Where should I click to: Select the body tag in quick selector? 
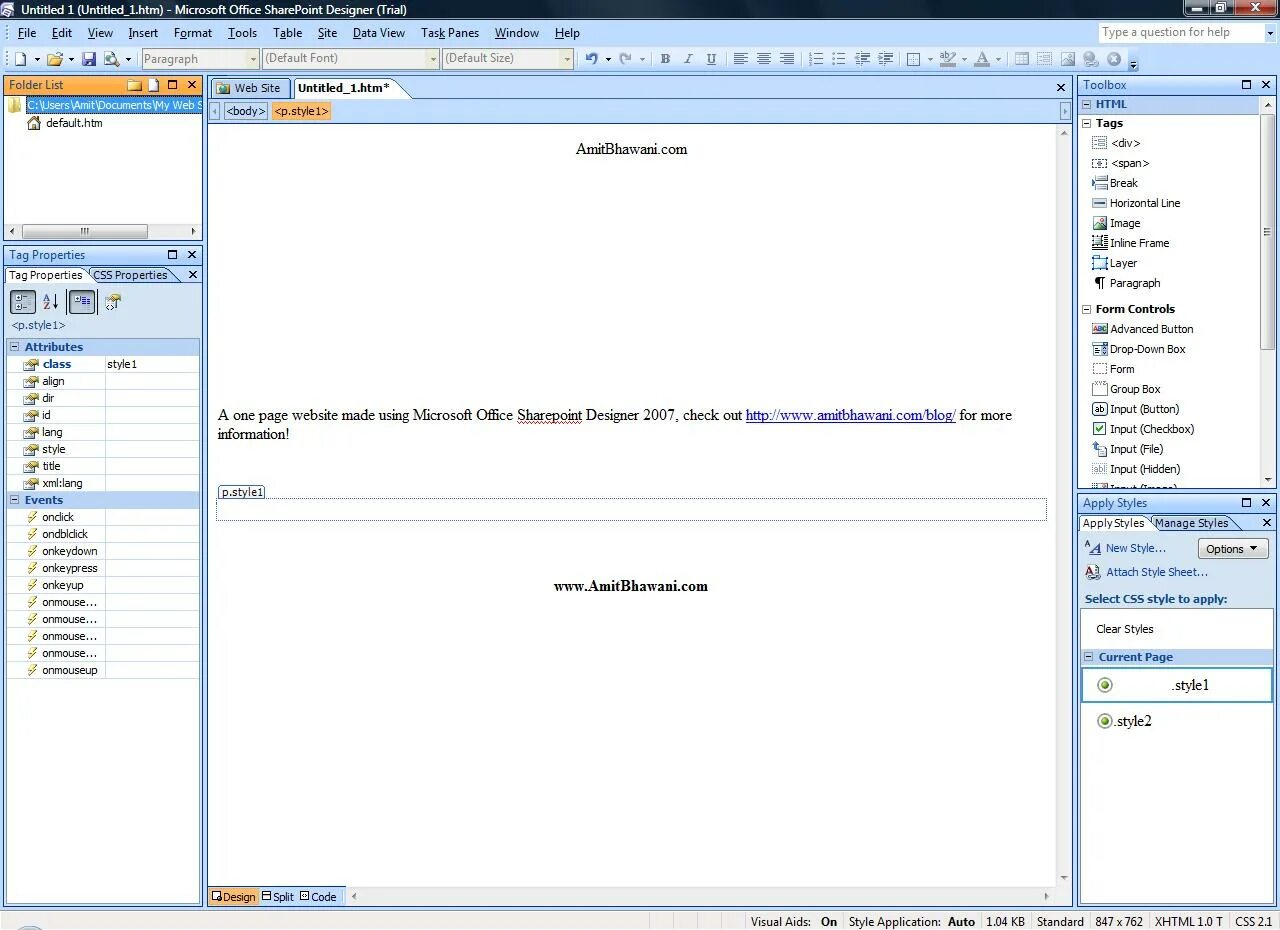pos(245,111)
